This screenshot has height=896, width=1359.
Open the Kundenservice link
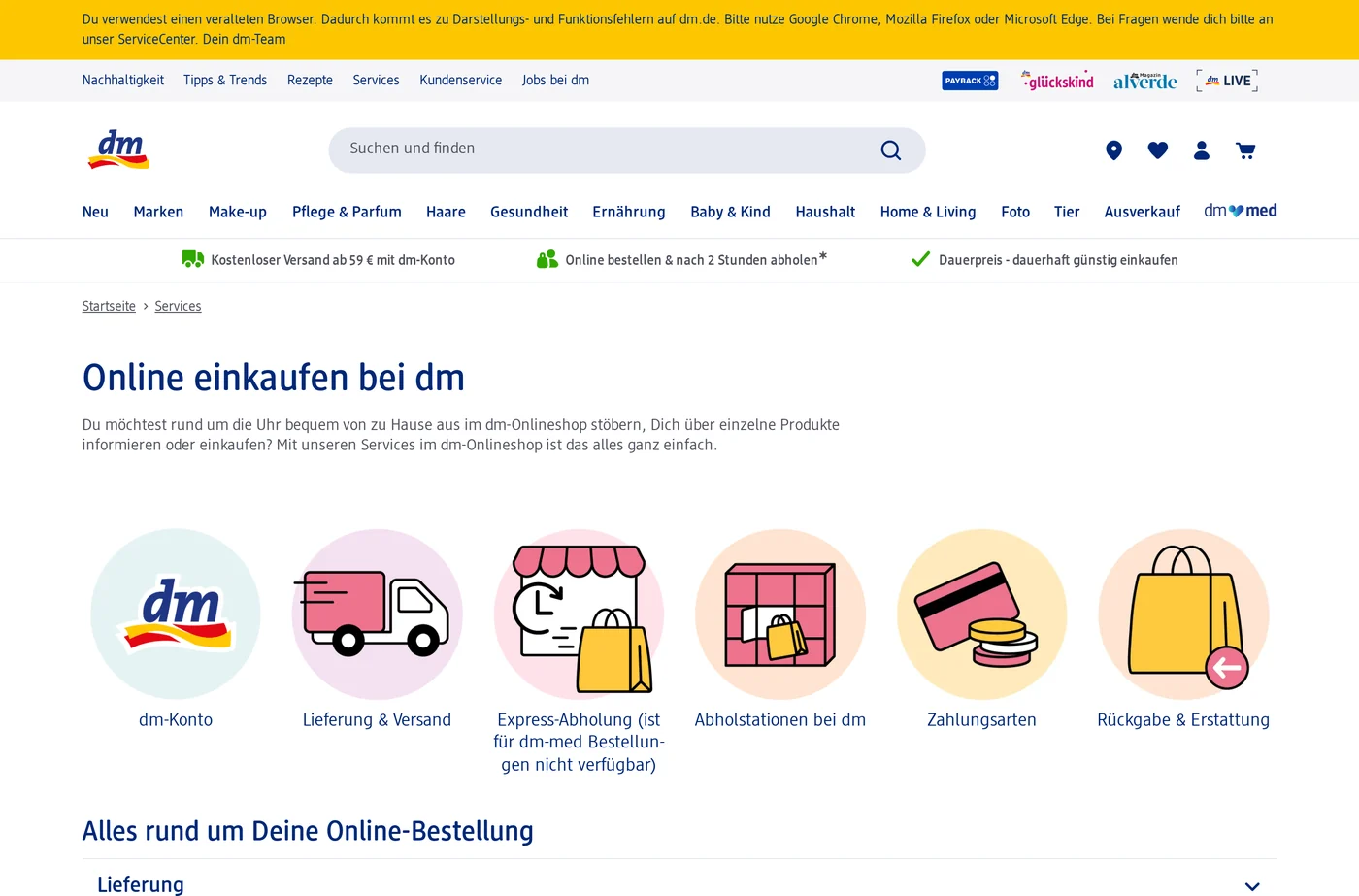pos(461,81)
